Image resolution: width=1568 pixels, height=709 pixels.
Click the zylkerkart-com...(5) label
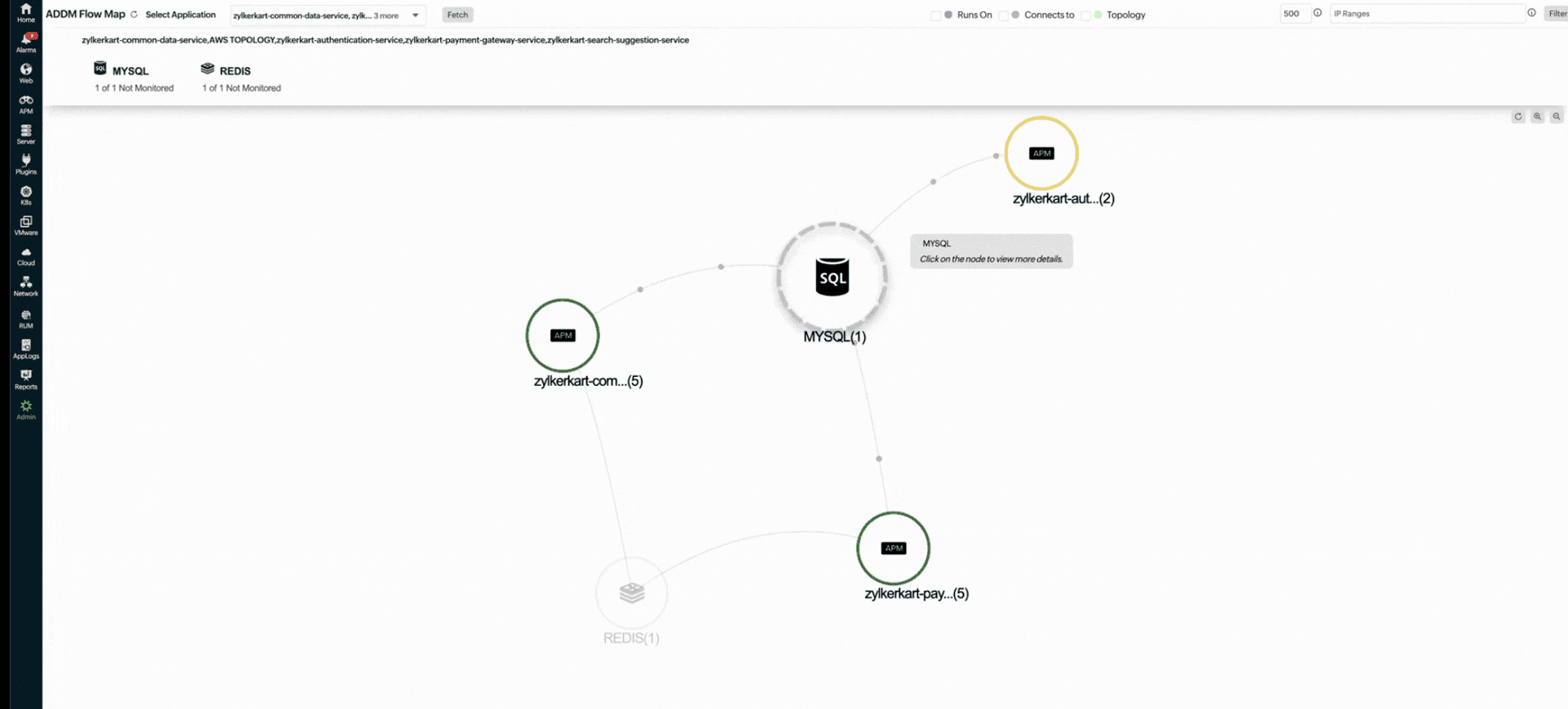click(x=588, y=381)
